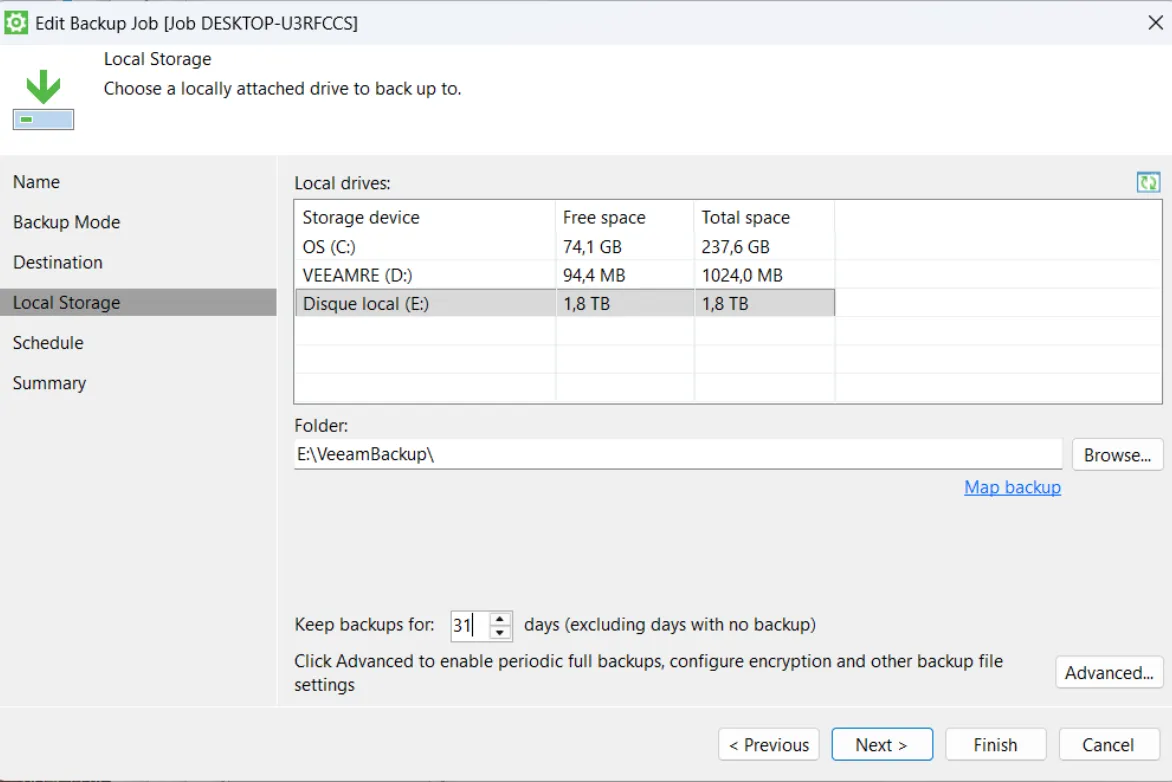Click Next to continue the wizard

point(882,744)
